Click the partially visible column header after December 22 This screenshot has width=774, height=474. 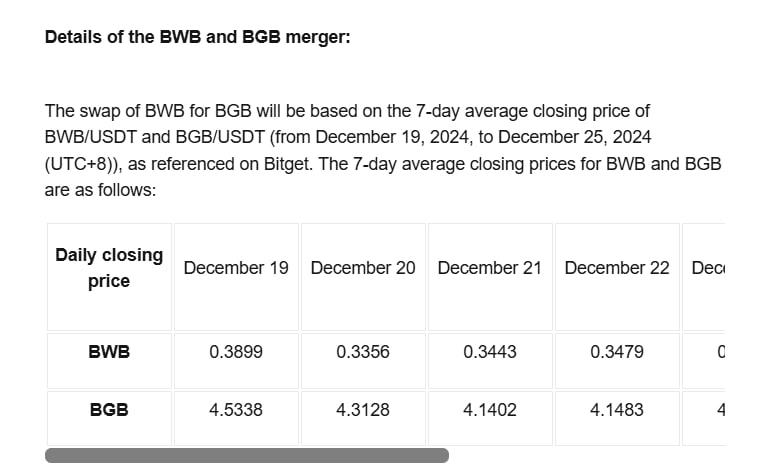pyautogui.click(x=707, y=268)
